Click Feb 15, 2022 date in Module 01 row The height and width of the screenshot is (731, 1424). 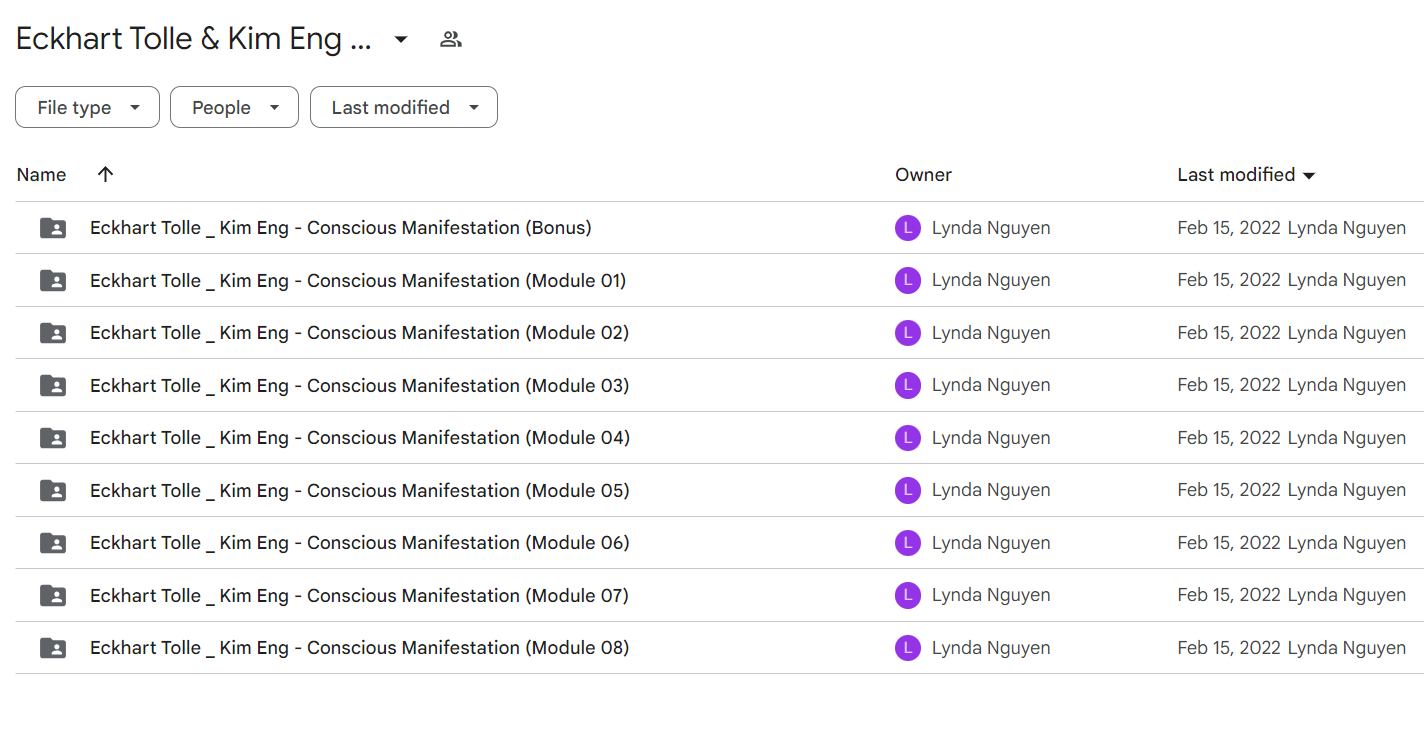pos(1229,281)
